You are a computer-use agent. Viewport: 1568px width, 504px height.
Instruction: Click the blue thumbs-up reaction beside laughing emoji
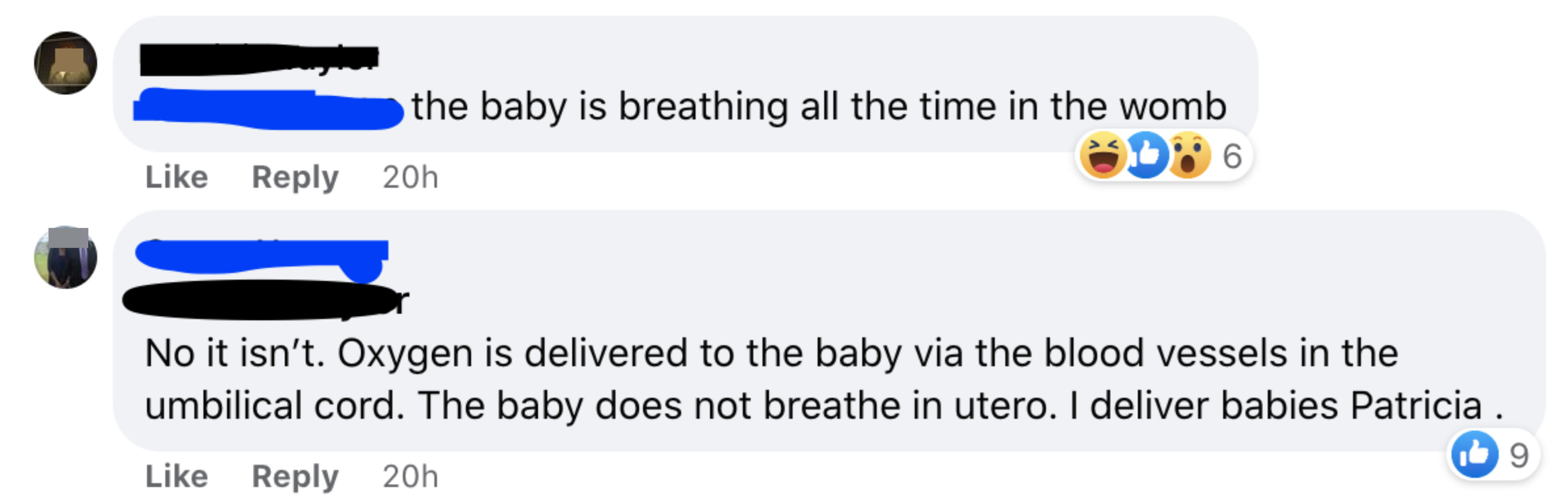[x=1147, y=155]
